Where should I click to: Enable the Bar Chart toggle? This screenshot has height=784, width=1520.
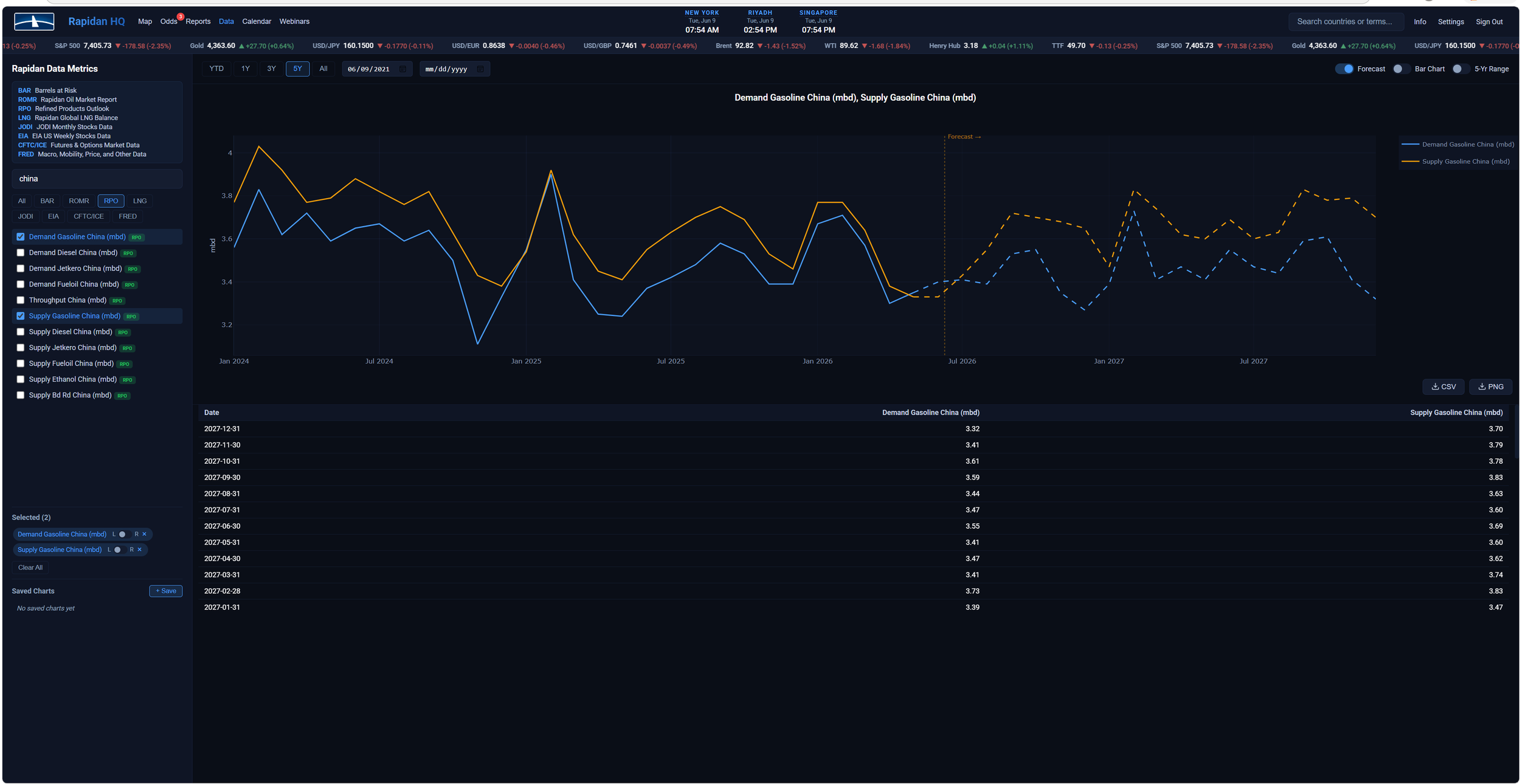(x=1401, y=69)
